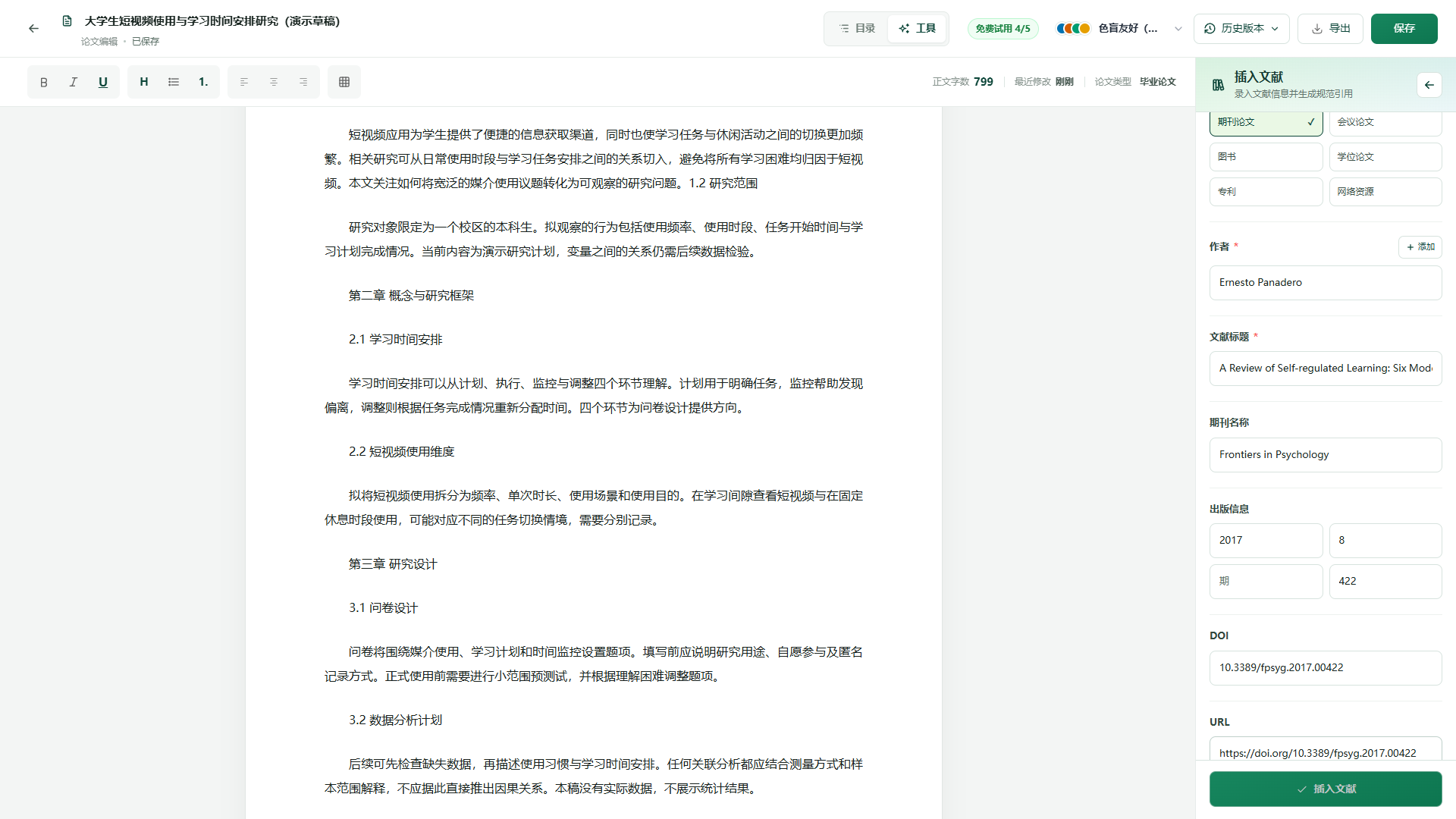Open the 历史版本 dropdown
Image resolution: width=1456 pixels, height=819 pixels.
pos(1241,28)
